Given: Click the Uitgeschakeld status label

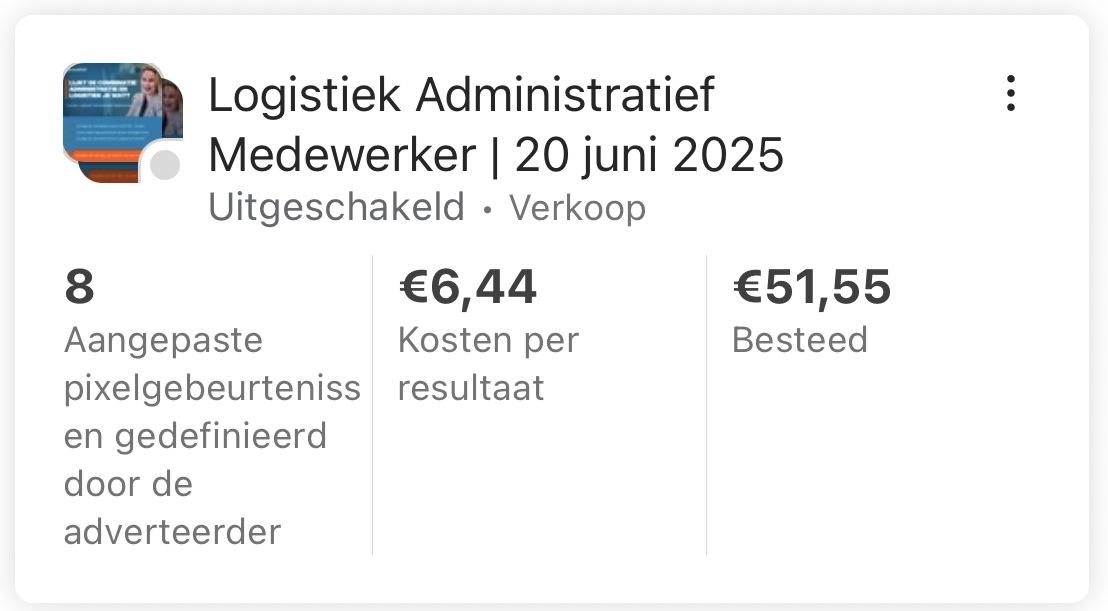Looking at the screenshot, I should pos(337,208).
